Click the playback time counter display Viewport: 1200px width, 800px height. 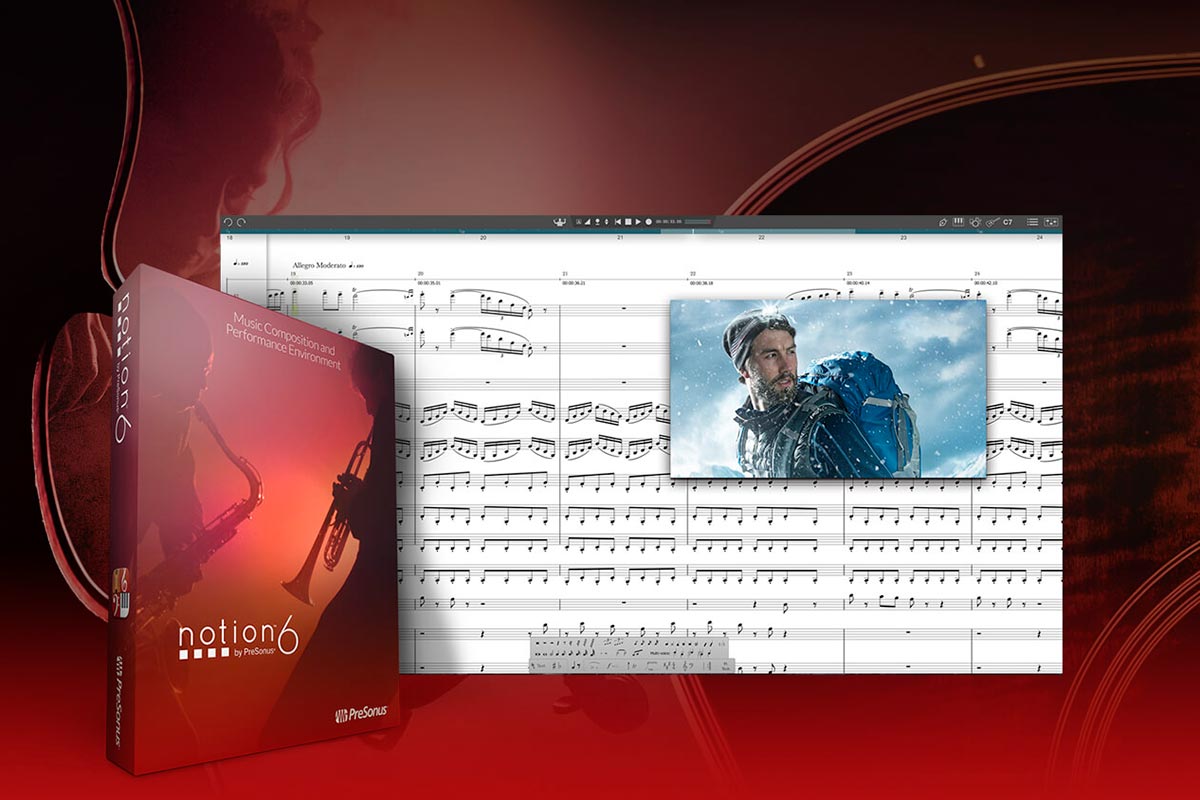669,222
